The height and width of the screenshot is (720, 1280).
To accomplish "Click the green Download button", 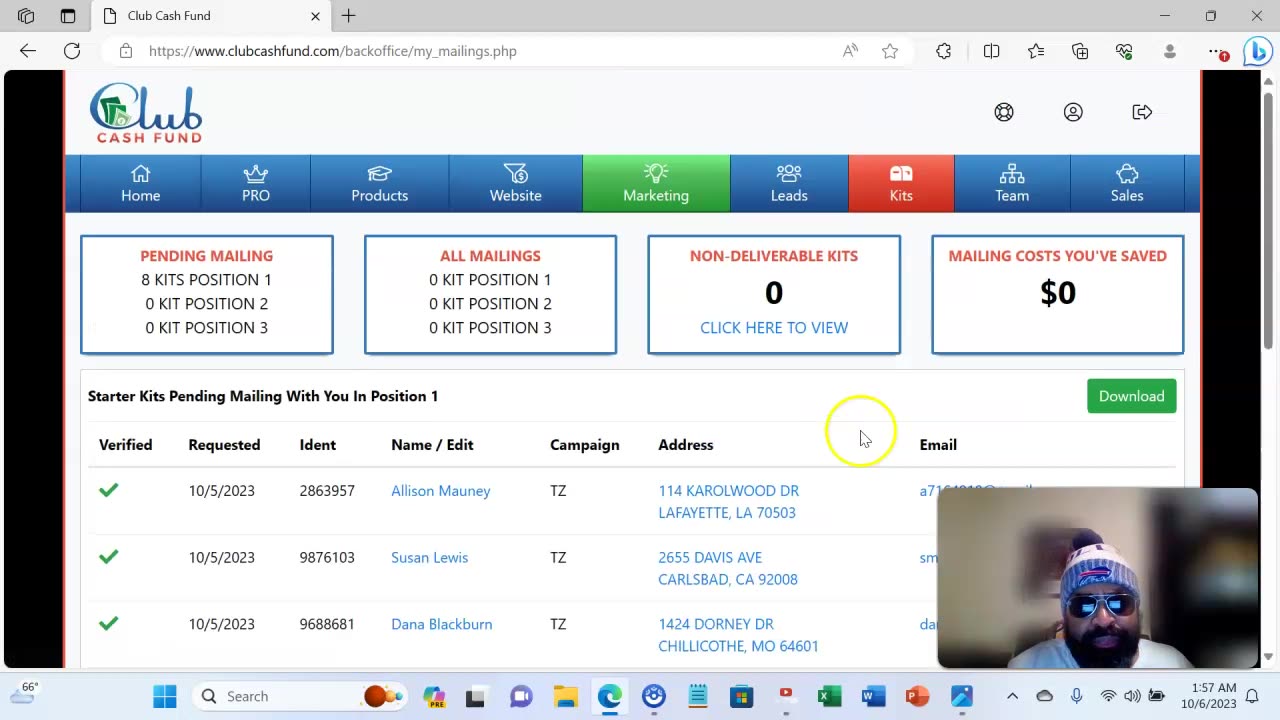I will click(1131, 396).
